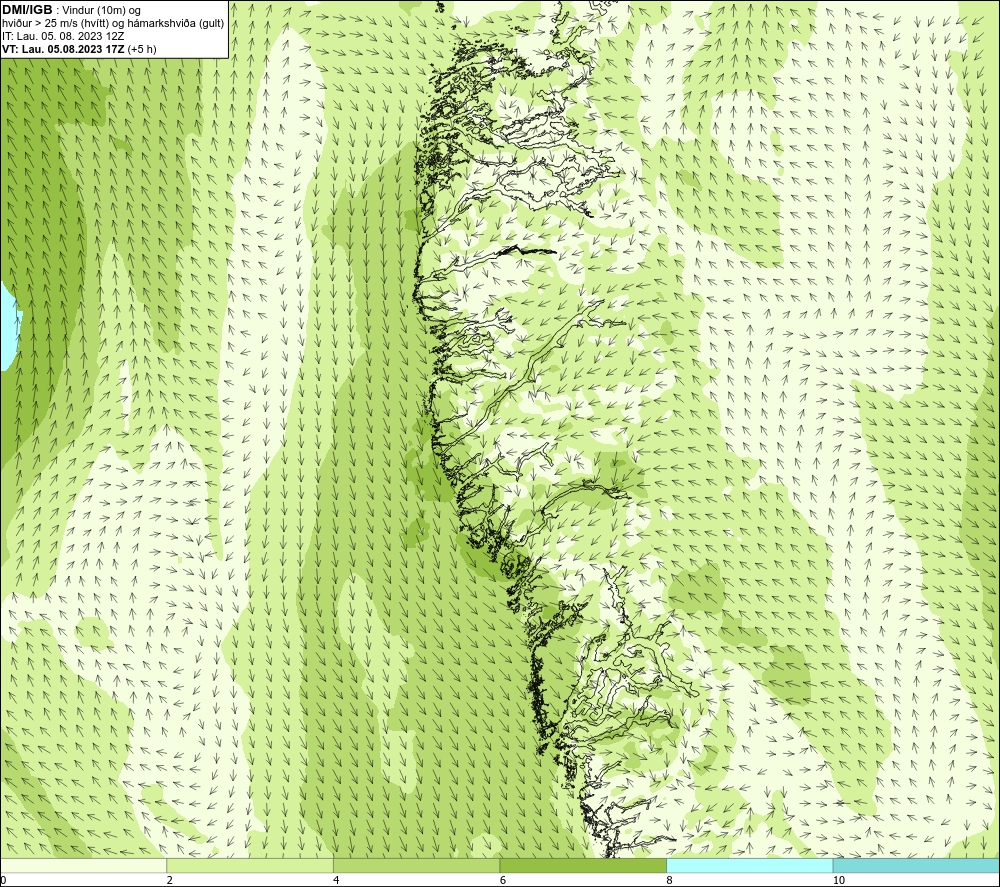The height and width of the screenshot is (887, 1000).
Task: Click the legend scale label '4'
Action: pyautogui.click(x=336, y=880)
